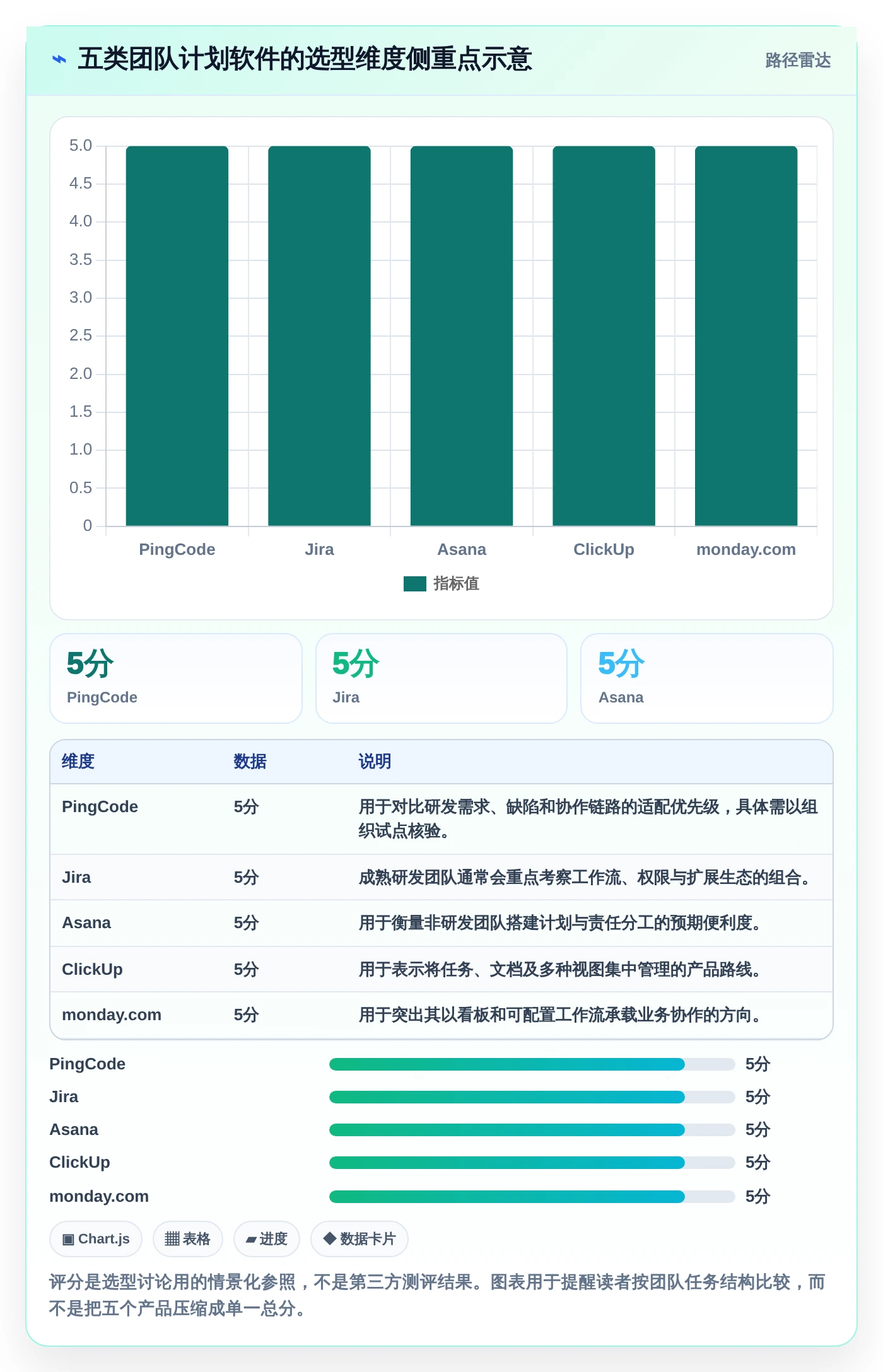Click the 数据卡片 tag chip
Viewport: 883px width, 1372px height.
coord(360,1239)
